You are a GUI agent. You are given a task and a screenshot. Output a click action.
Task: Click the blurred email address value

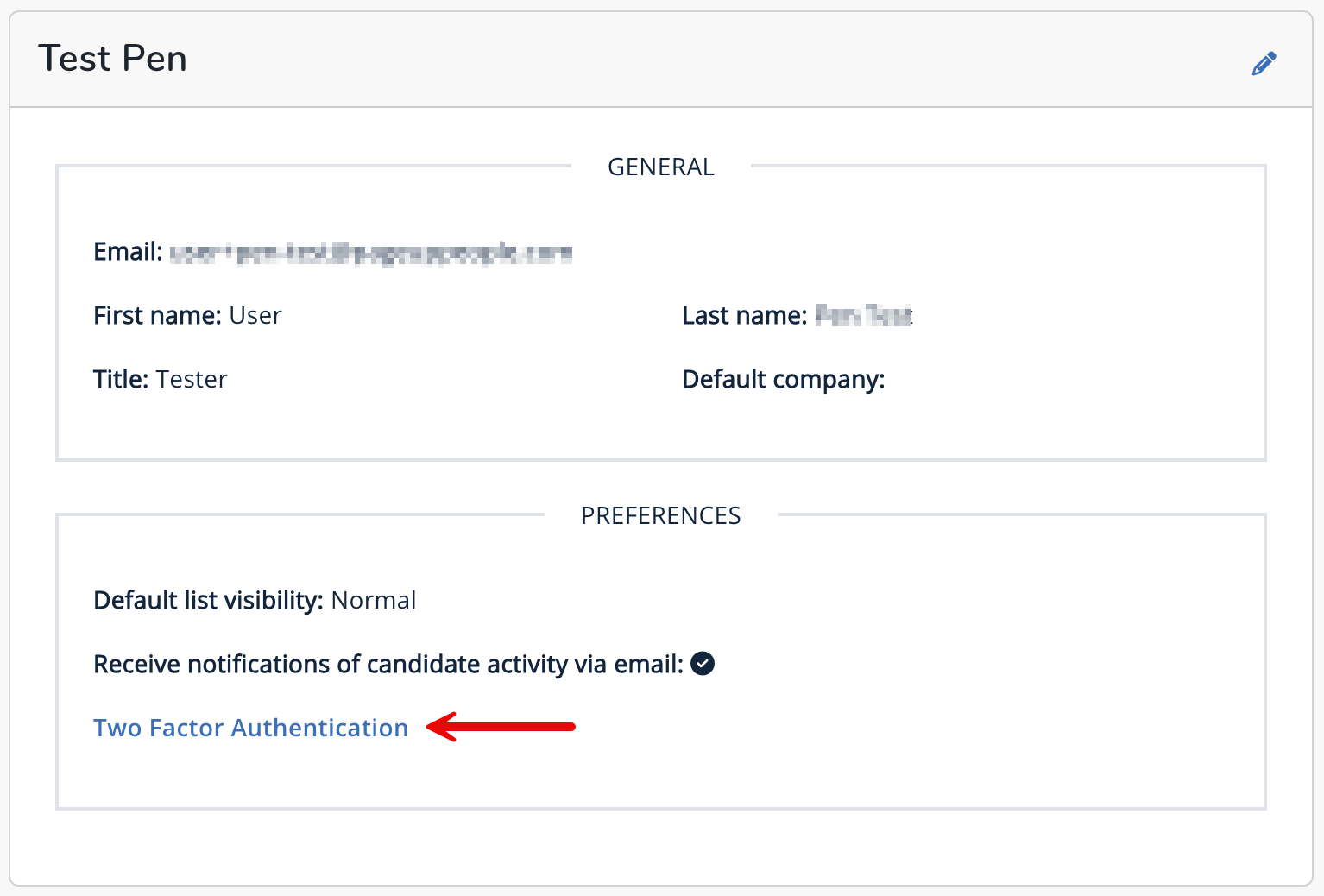[x=371, y=253]
